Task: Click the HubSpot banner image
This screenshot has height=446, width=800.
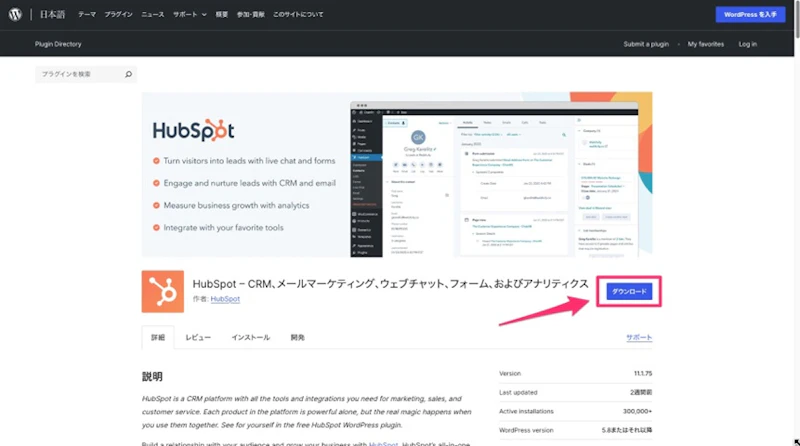Action: 397,175
